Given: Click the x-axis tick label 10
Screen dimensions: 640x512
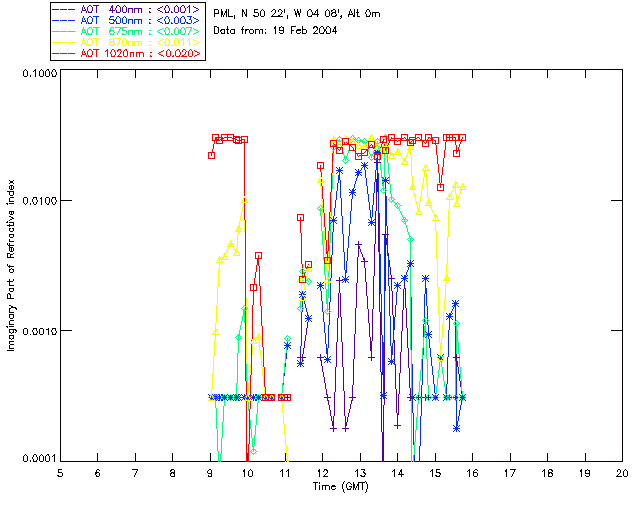Looking at the screenshot, I should tap(247, 473).
